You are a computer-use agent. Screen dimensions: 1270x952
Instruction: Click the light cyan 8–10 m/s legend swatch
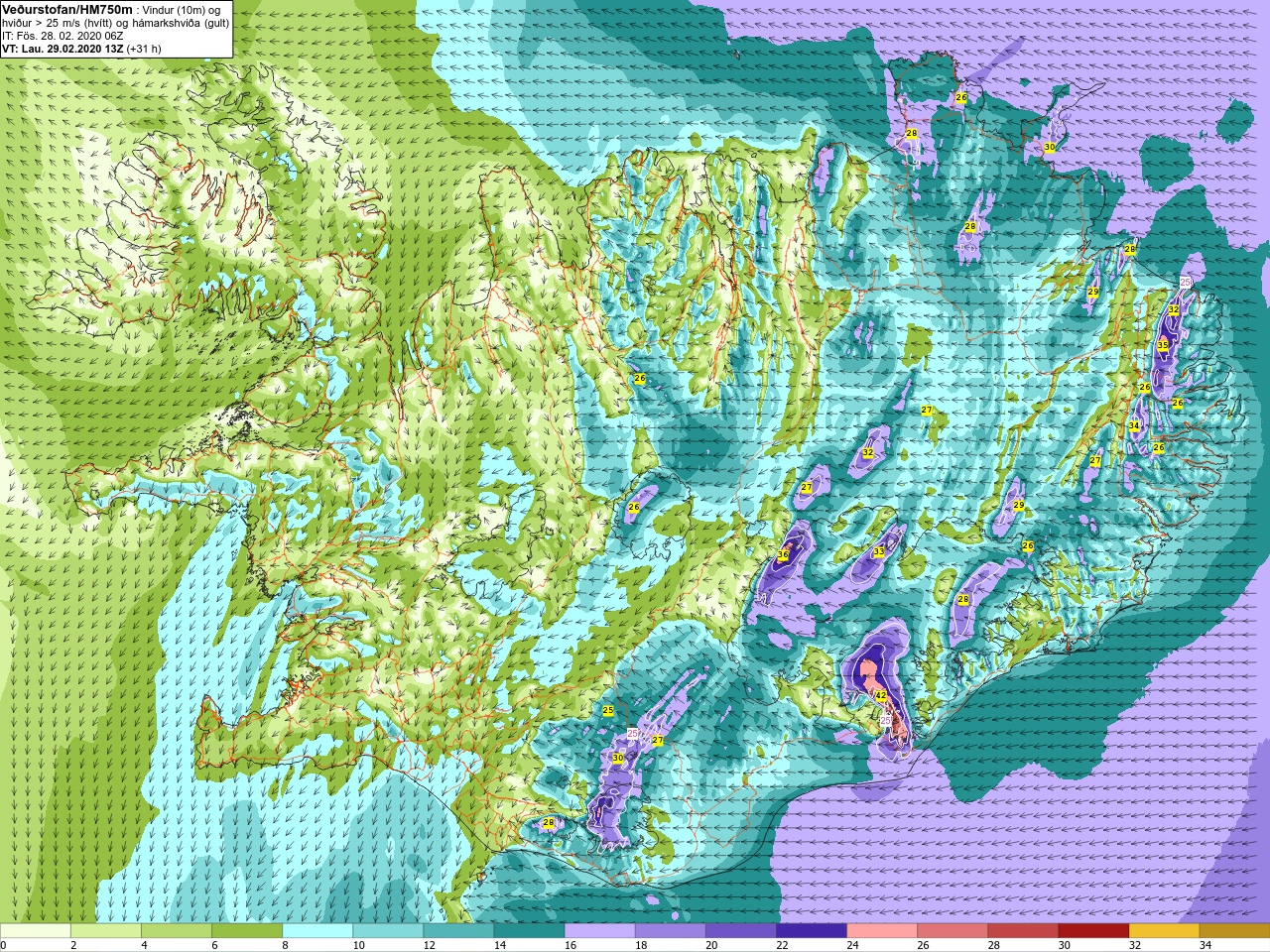click(317, 931)
